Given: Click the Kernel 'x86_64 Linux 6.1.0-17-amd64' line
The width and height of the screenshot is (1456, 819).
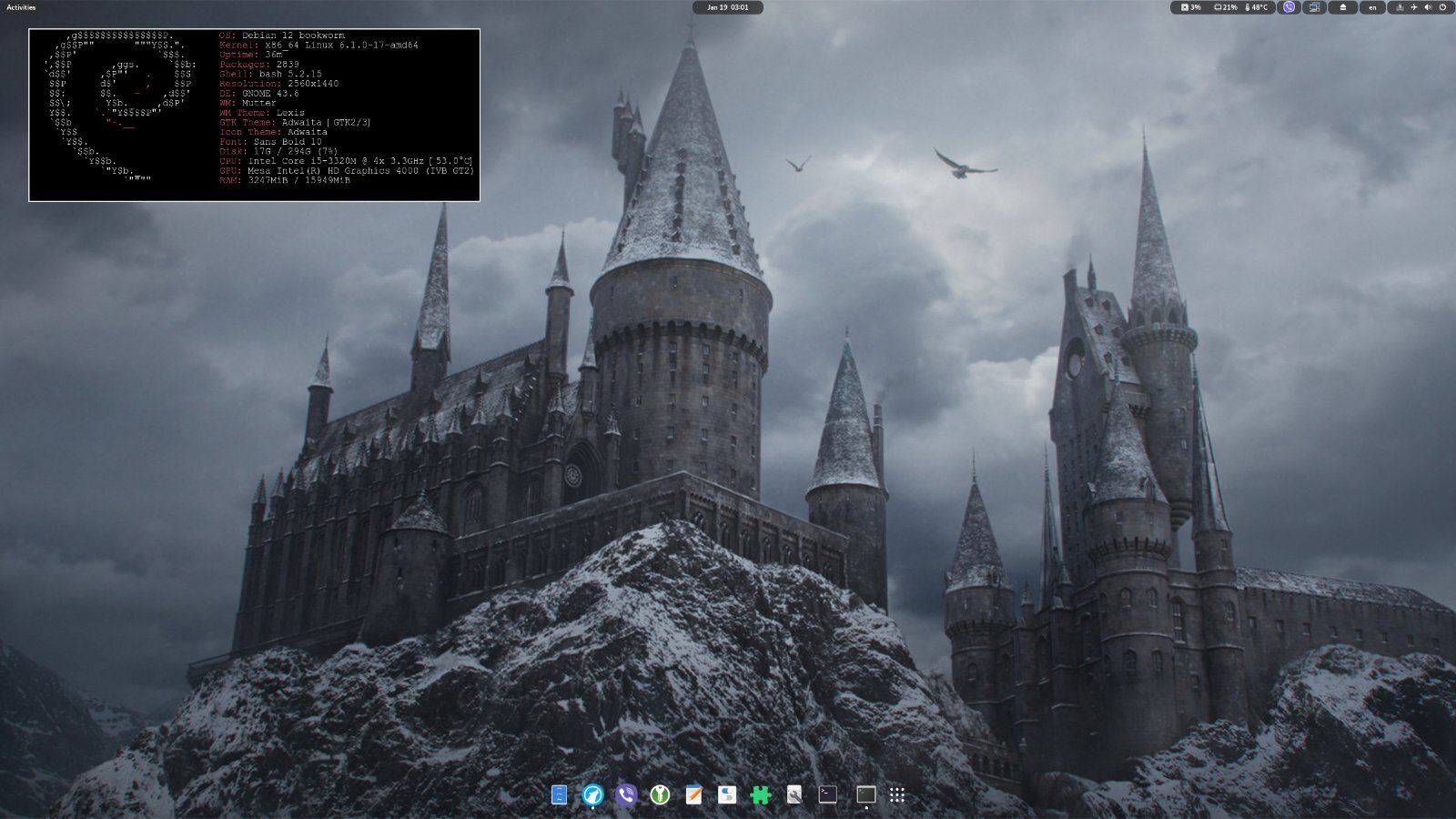Looking at the screenshot, I should (318, 45).
